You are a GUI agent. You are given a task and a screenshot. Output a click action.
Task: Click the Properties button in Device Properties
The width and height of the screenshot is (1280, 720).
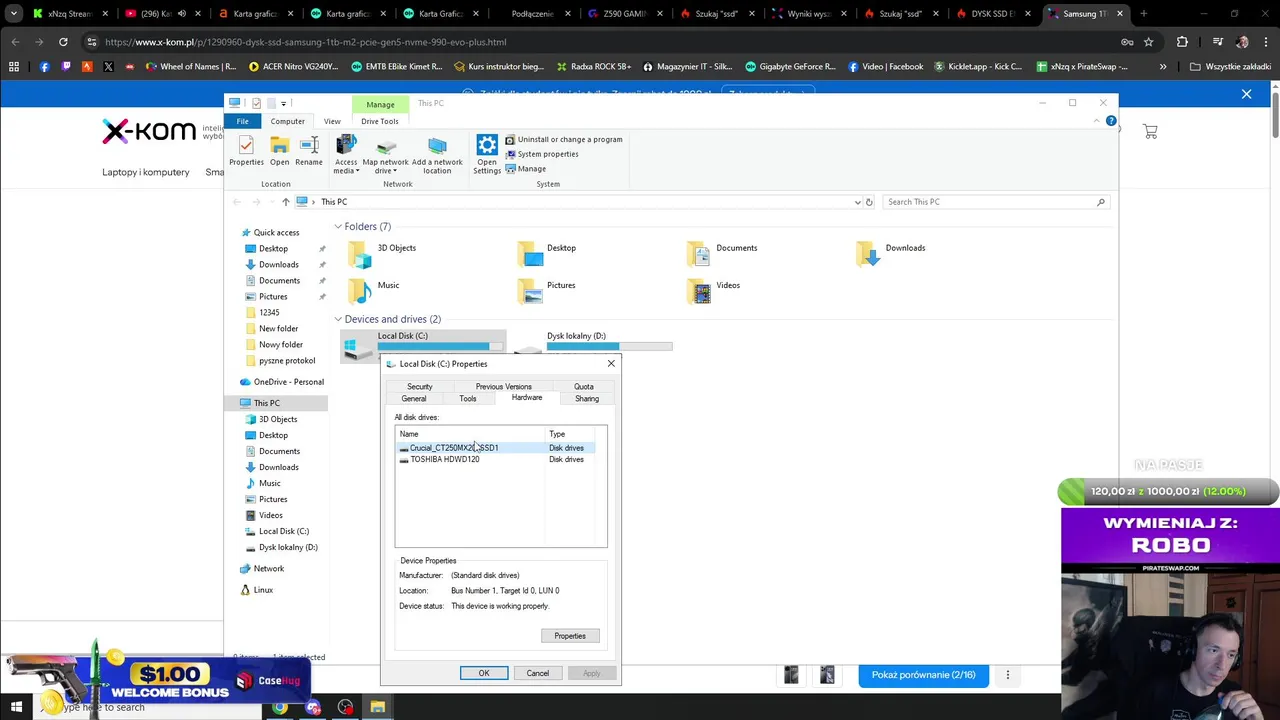(x=570, y=636)
